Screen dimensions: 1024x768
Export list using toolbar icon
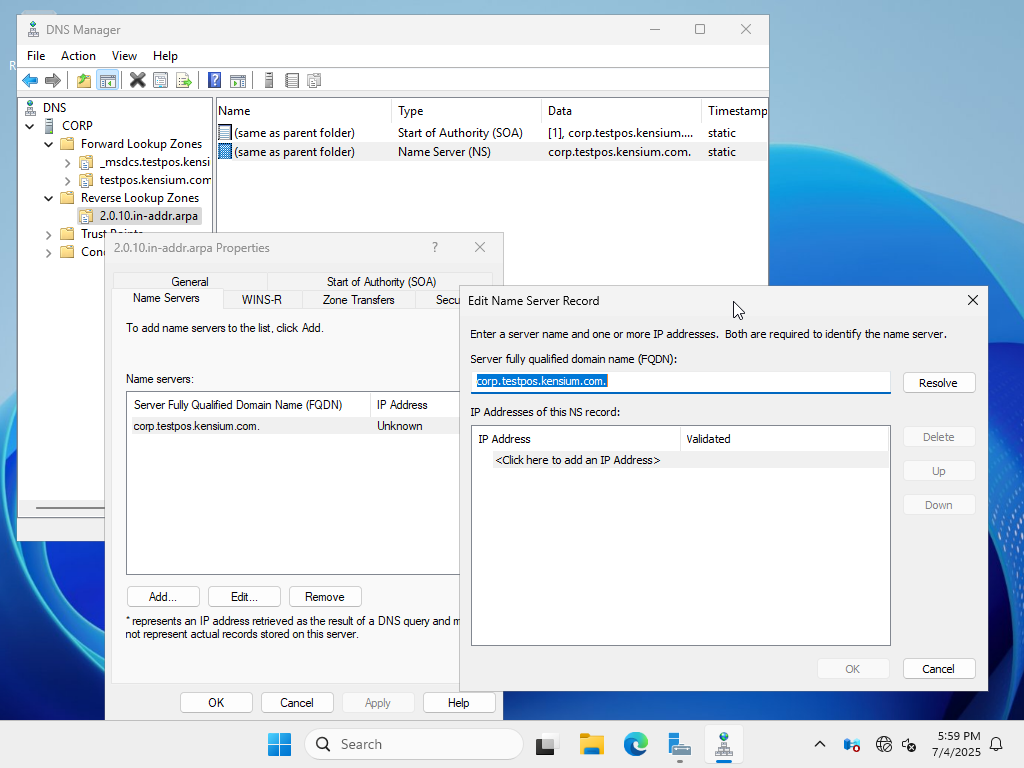pos(184,80)
